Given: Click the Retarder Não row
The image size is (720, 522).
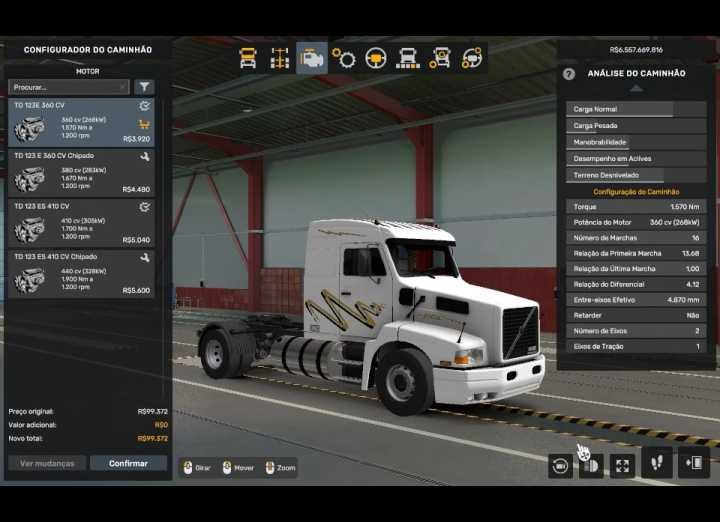Looking at the screenshot, I should tap(636, 316).
